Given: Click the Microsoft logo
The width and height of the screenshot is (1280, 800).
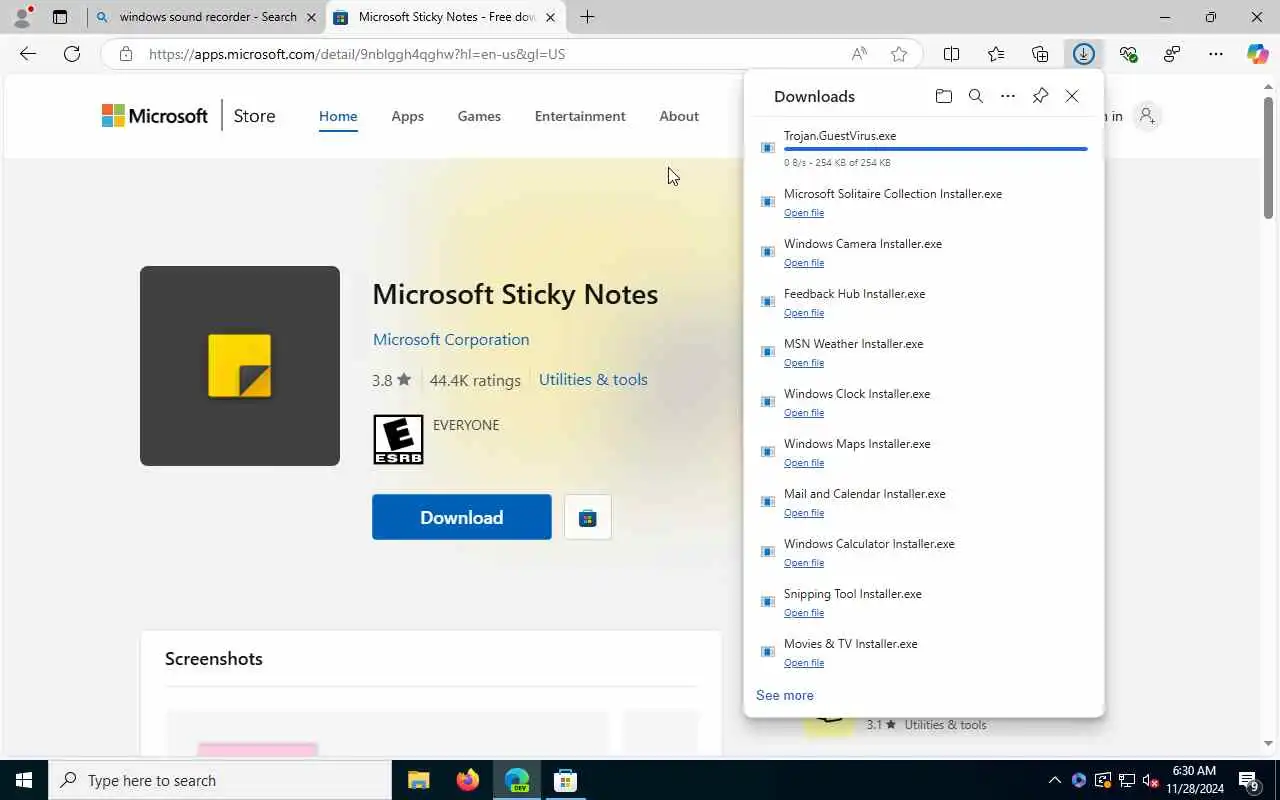Looking at the screenshot, I should point(155,116).
